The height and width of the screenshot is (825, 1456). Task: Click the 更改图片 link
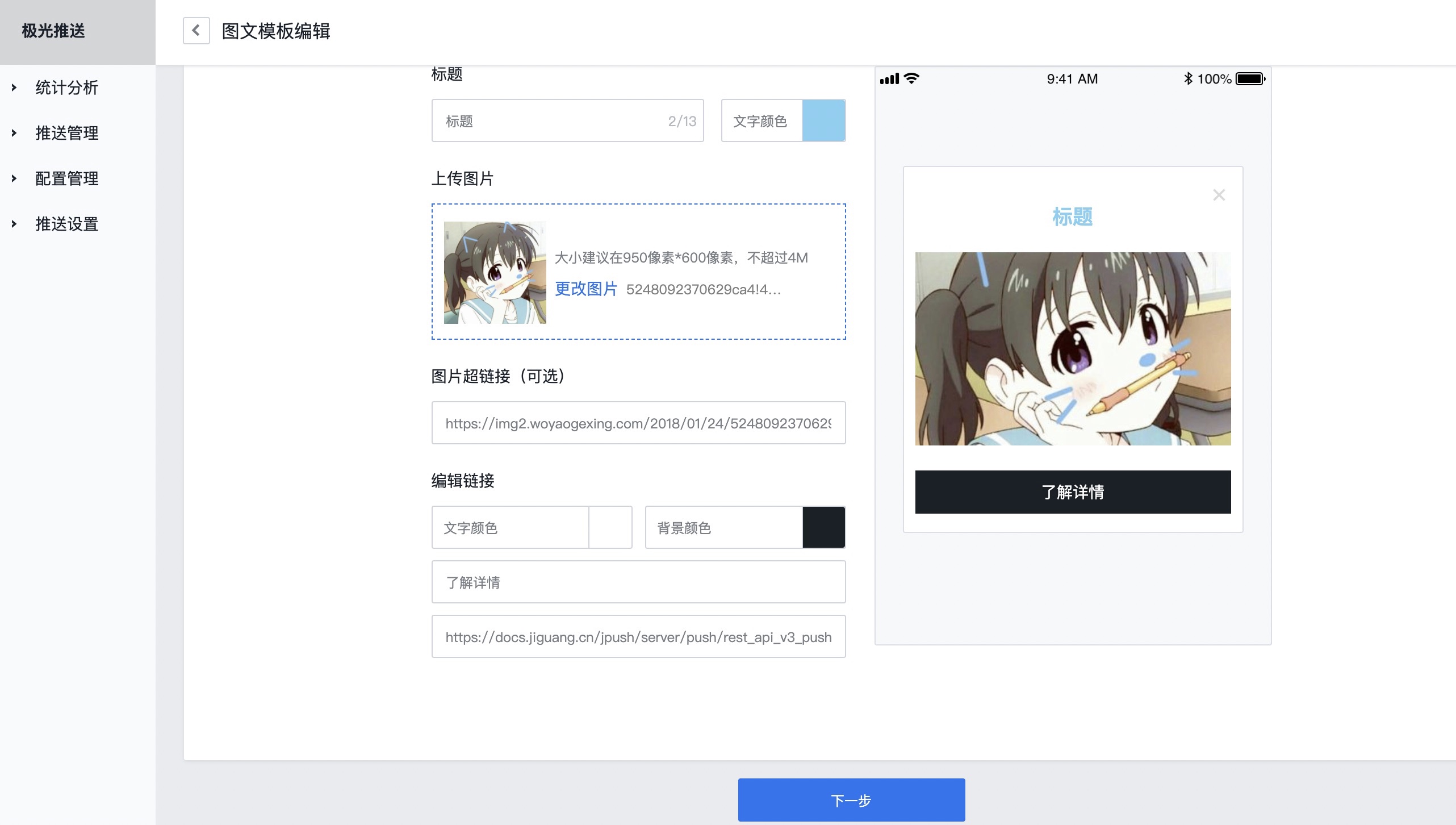[585, 289]
